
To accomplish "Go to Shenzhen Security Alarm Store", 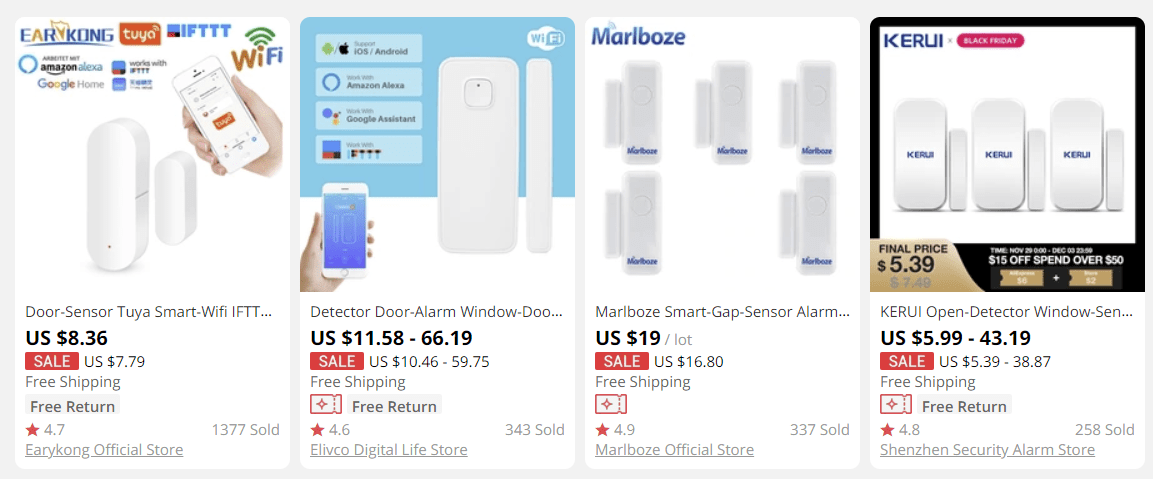I will click(x=987, y=450).
